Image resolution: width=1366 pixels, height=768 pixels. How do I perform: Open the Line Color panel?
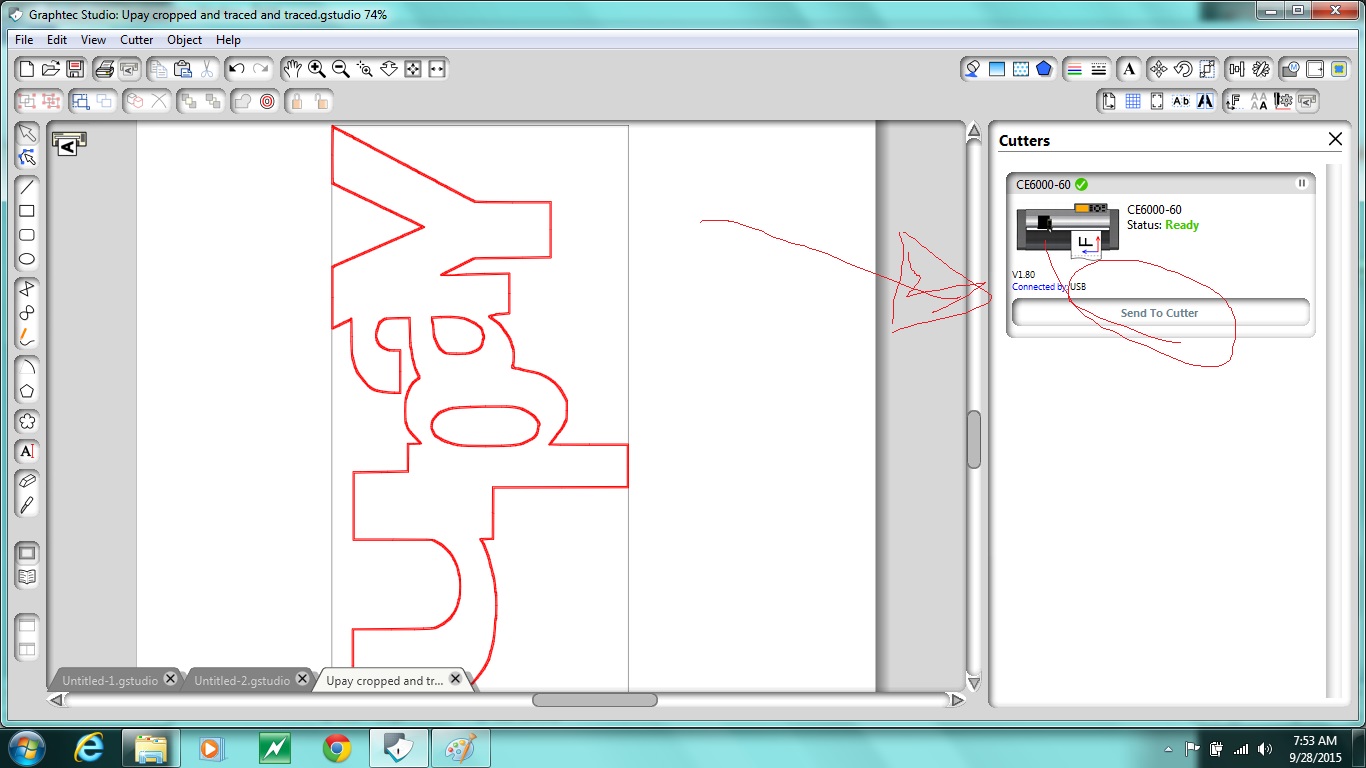pos(1075,69)
